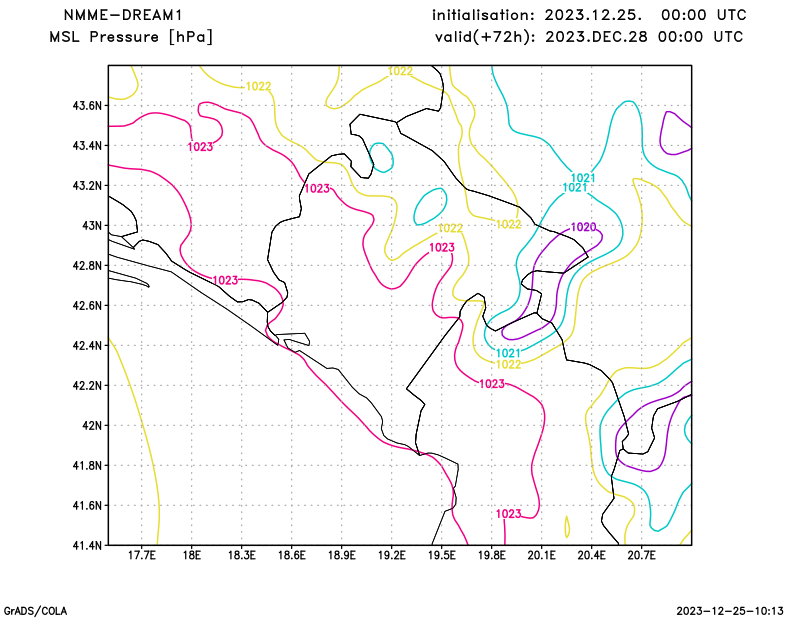
Task: Click the 43.6N latitude label
Action: (87, 106)
